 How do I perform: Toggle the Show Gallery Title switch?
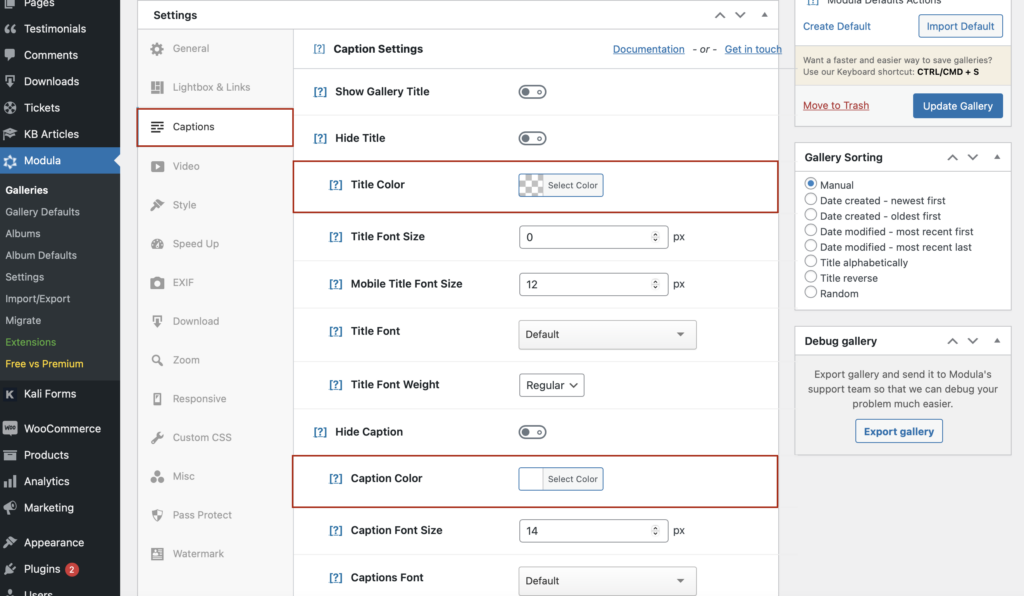[x=532, y=92]
